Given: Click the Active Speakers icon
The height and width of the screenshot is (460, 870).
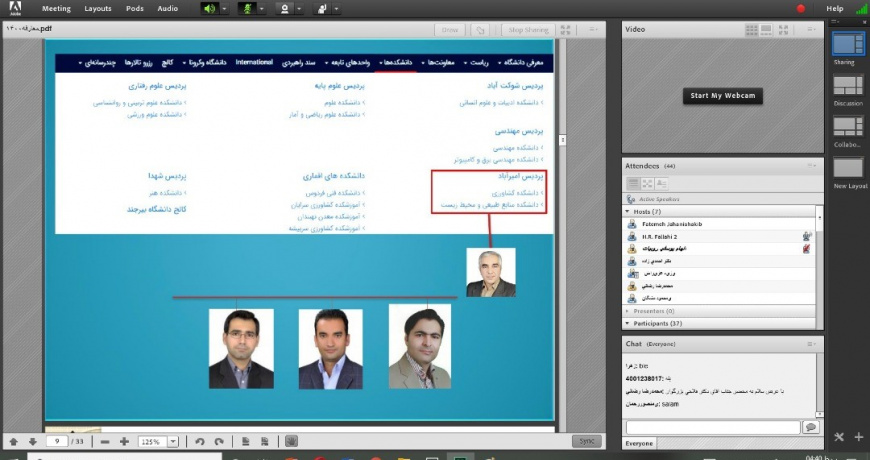Looking at the screenshot, I should click(x=630, y=199).
